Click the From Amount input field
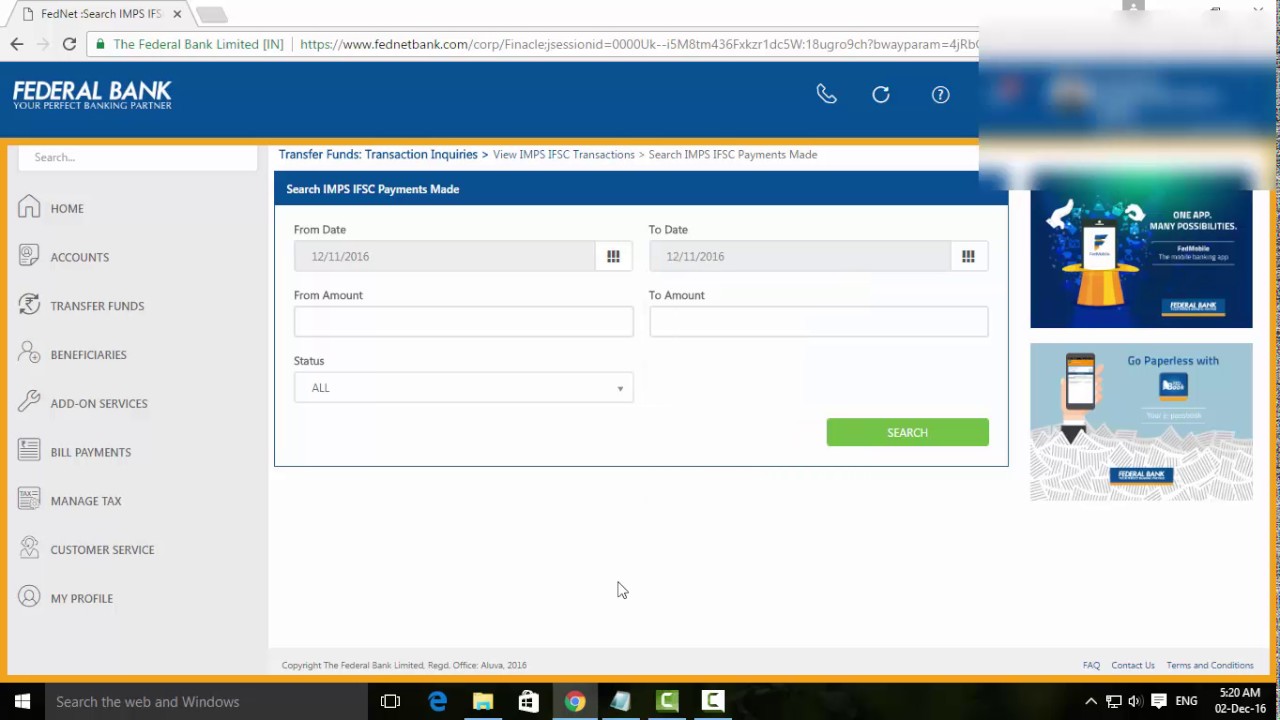Image resolution: width=1280 pixels, height=720 pixels. point(463,322)
